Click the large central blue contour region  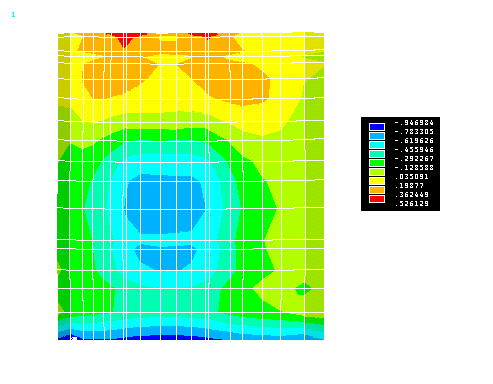[165, 204]
